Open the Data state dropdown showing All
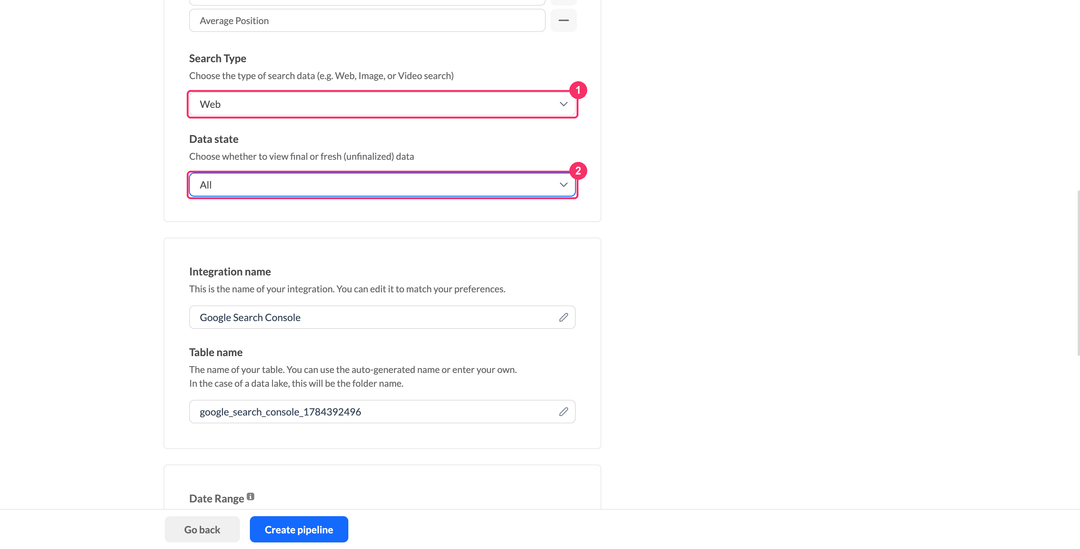This screenshot has width=1080, height=549. coord(382,185)
